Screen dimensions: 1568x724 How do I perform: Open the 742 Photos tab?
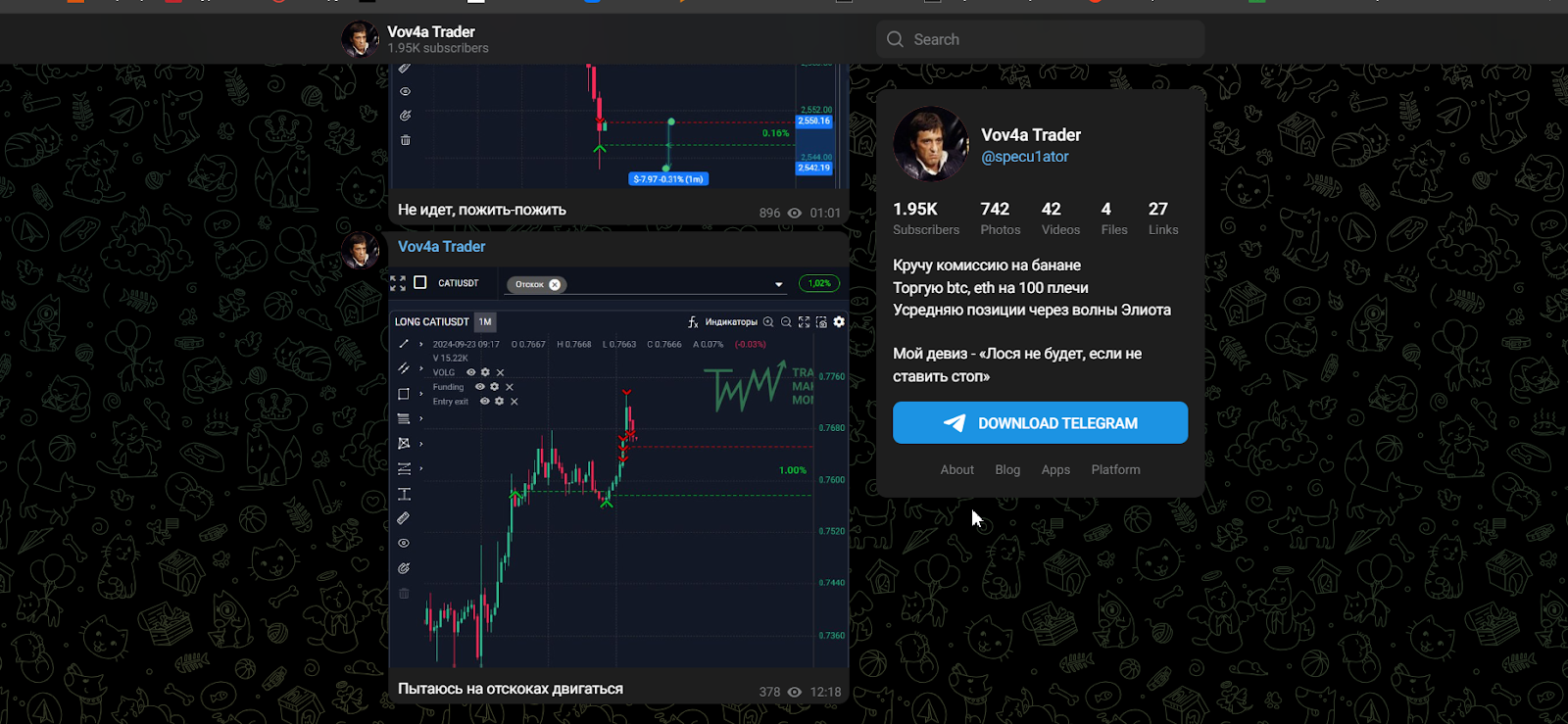pos(1001,218)
